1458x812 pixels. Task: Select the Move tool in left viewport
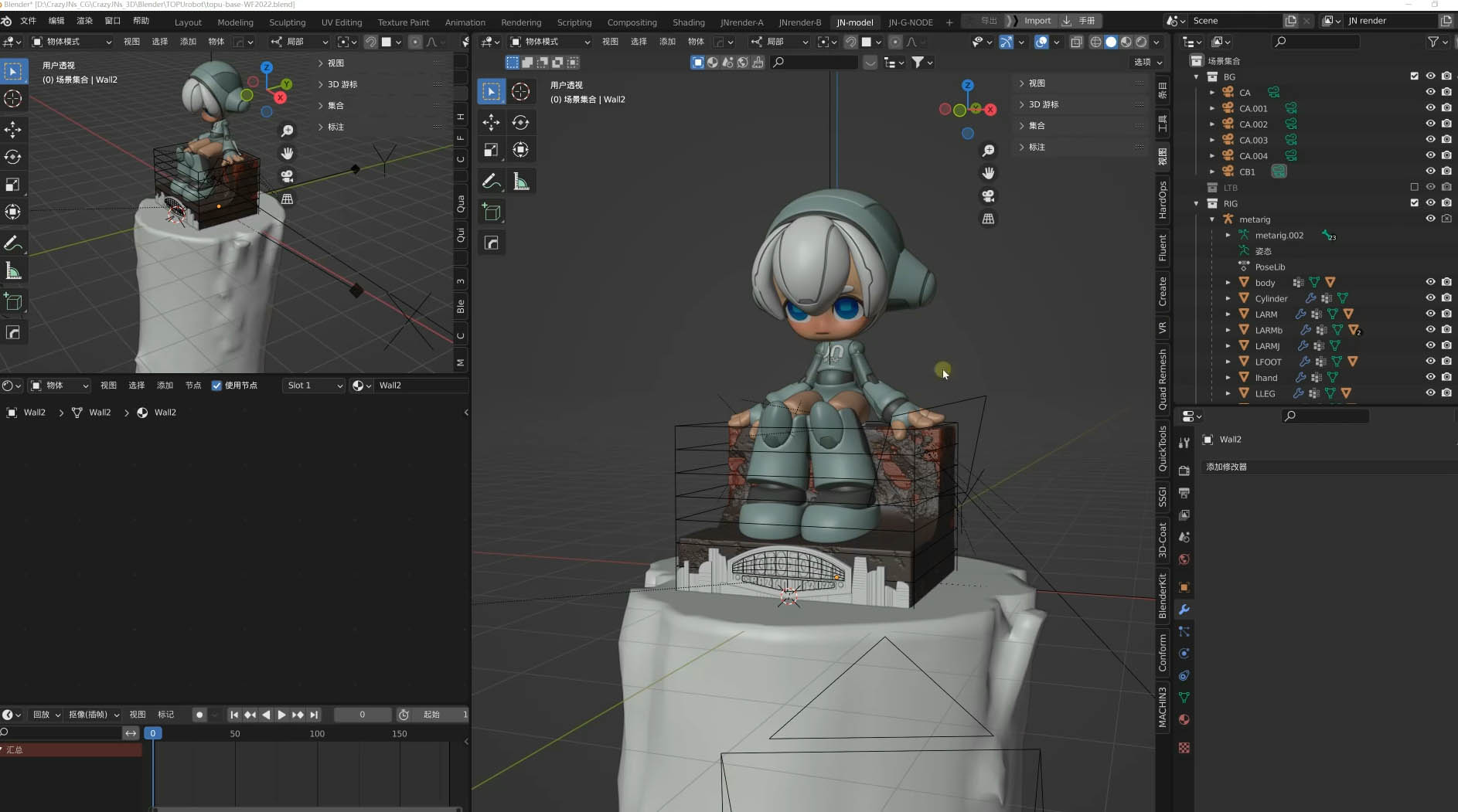[13, 129]
